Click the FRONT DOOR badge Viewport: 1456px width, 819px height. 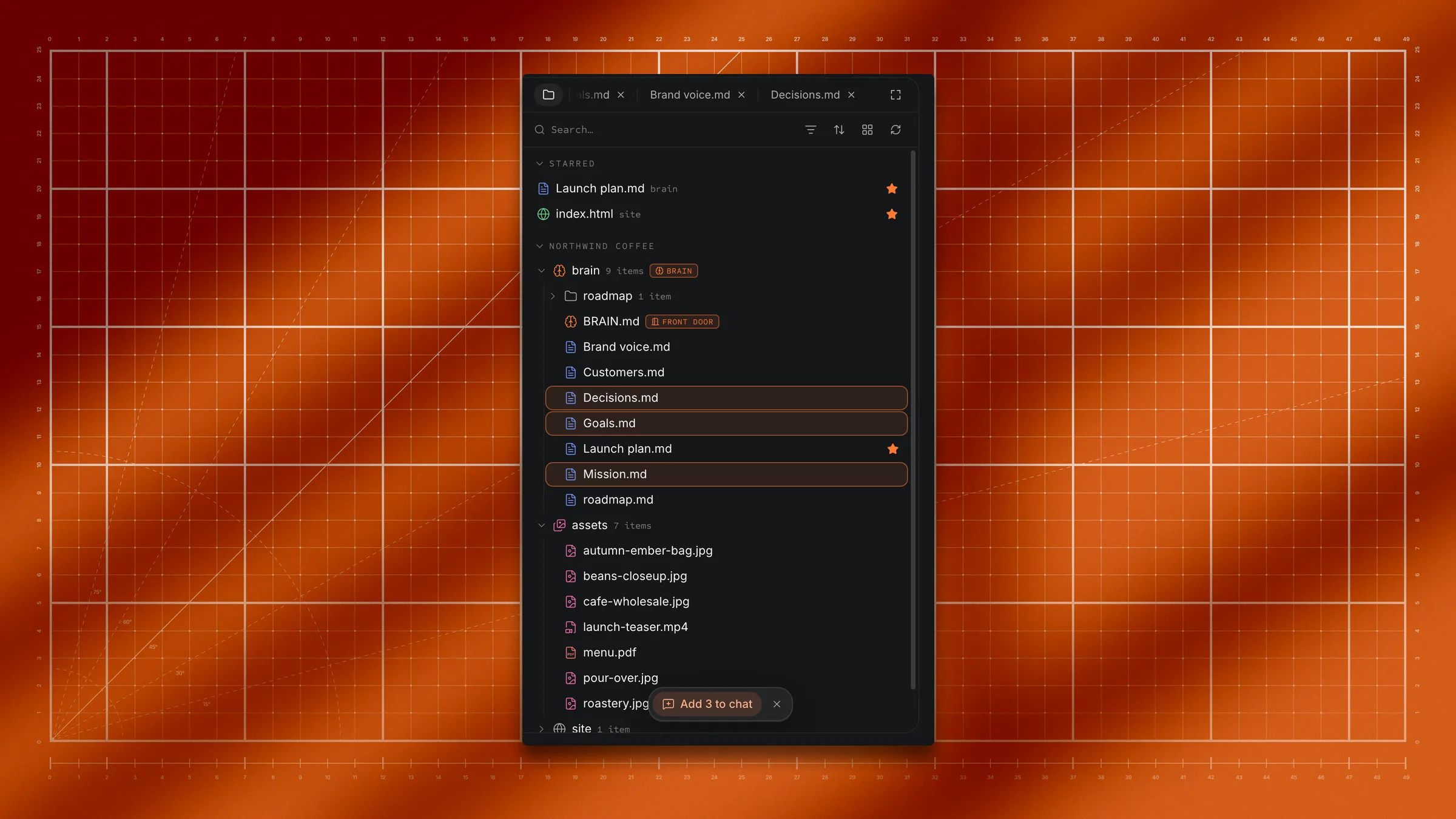click(x=682, y=322)
